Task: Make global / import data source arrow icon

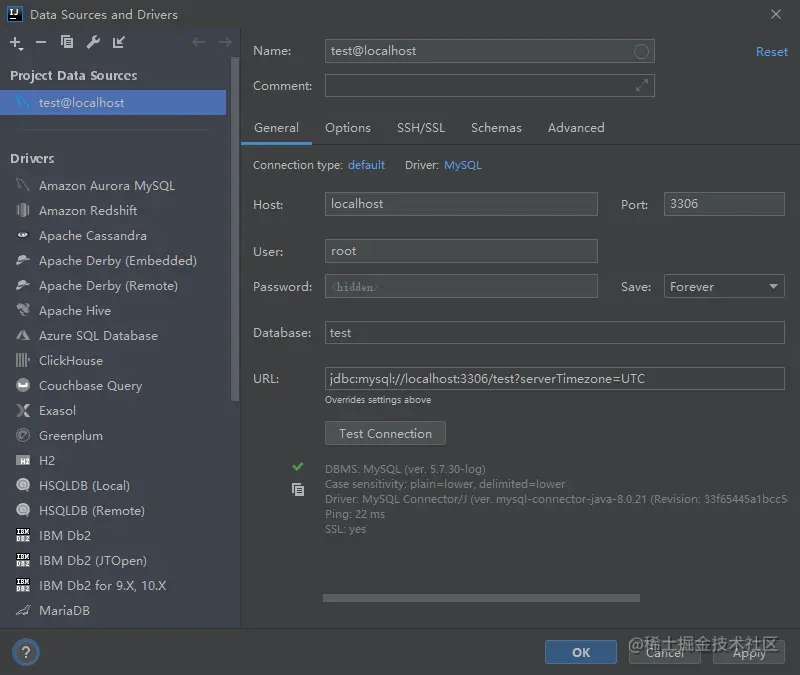Action: [x=118, y=42]
